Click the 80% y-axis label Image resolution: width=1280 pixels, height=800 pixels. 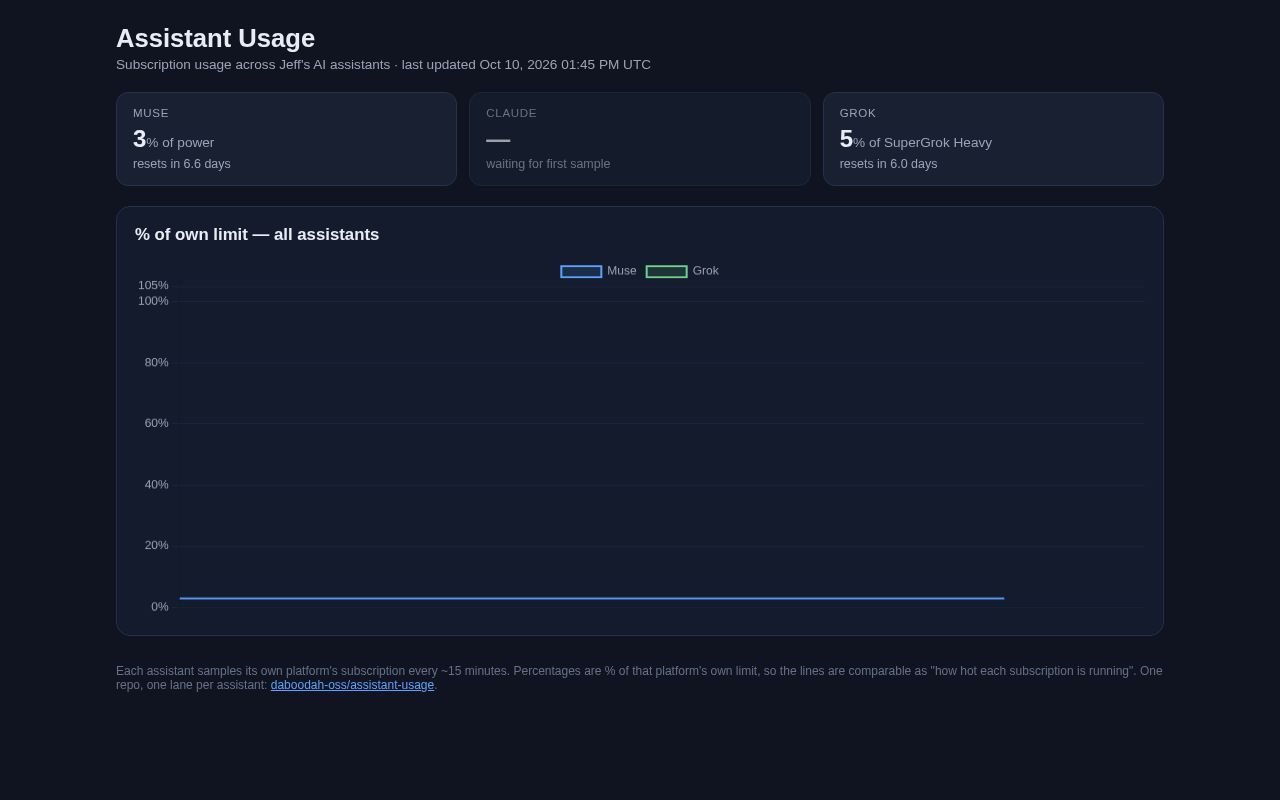tap(156, 363)
